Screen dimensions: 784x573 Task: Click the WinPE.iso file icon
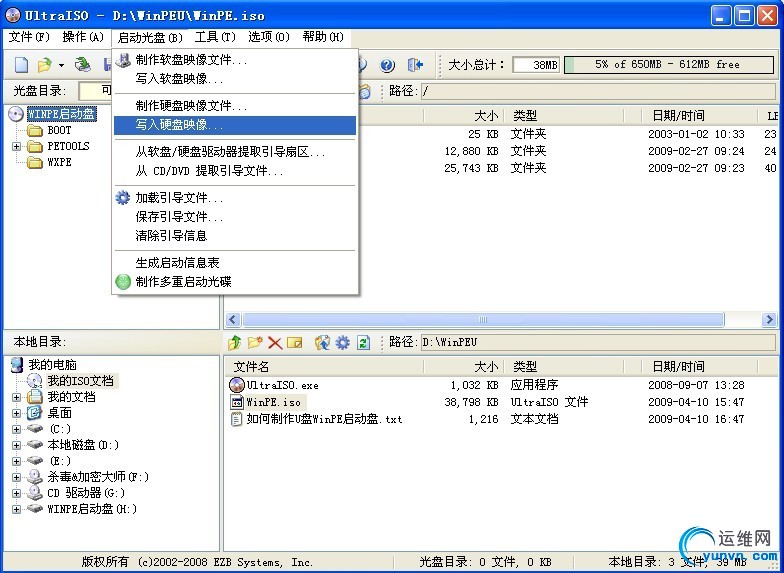click(236, 402)
